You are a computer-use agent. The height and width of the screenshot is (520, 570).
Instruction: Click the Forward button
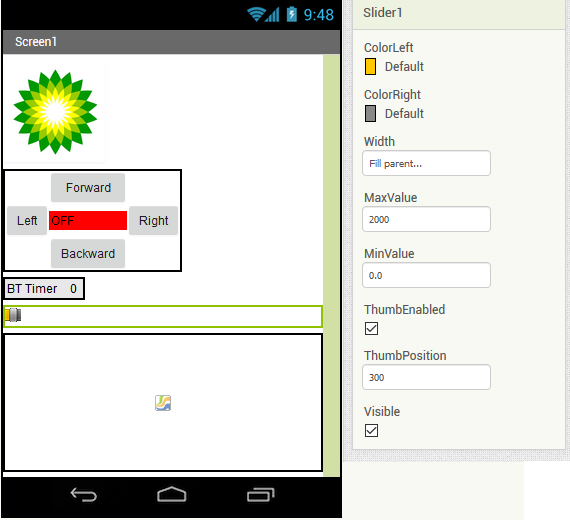[x=88, y=188]
